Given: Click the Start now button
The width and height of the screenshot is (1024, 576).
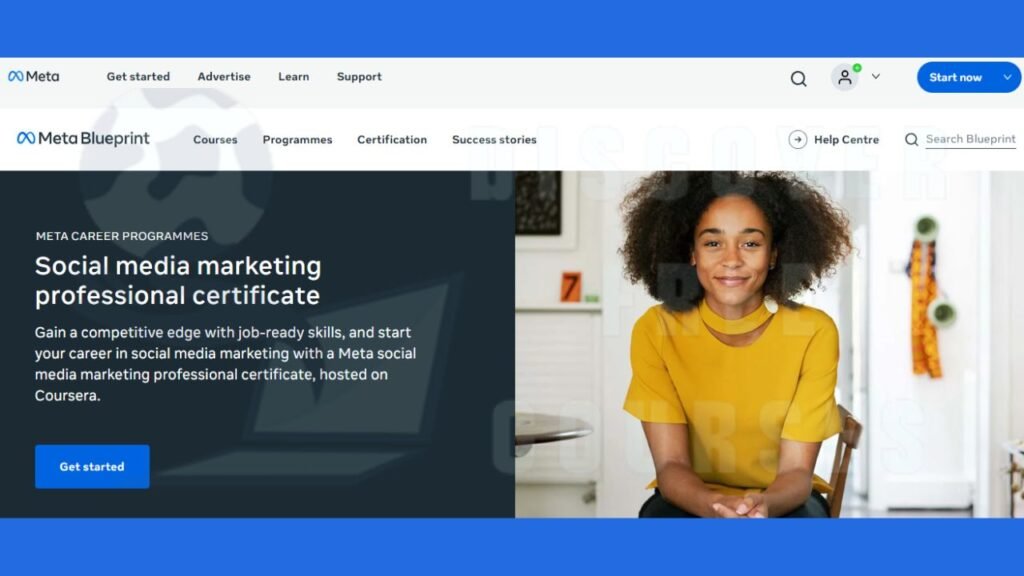Looking at the screenshot, I should (955, 77).
